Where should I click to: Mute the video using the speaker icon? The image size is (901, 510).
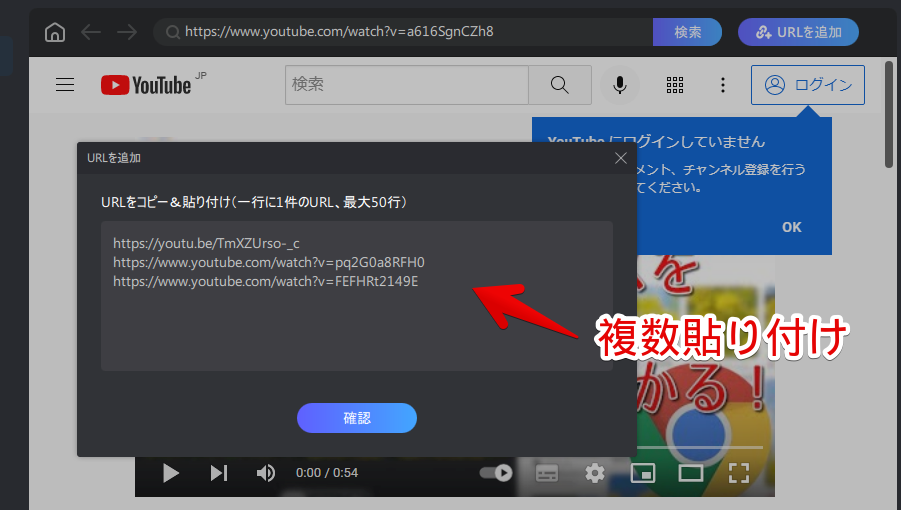(x=265, y=473)
